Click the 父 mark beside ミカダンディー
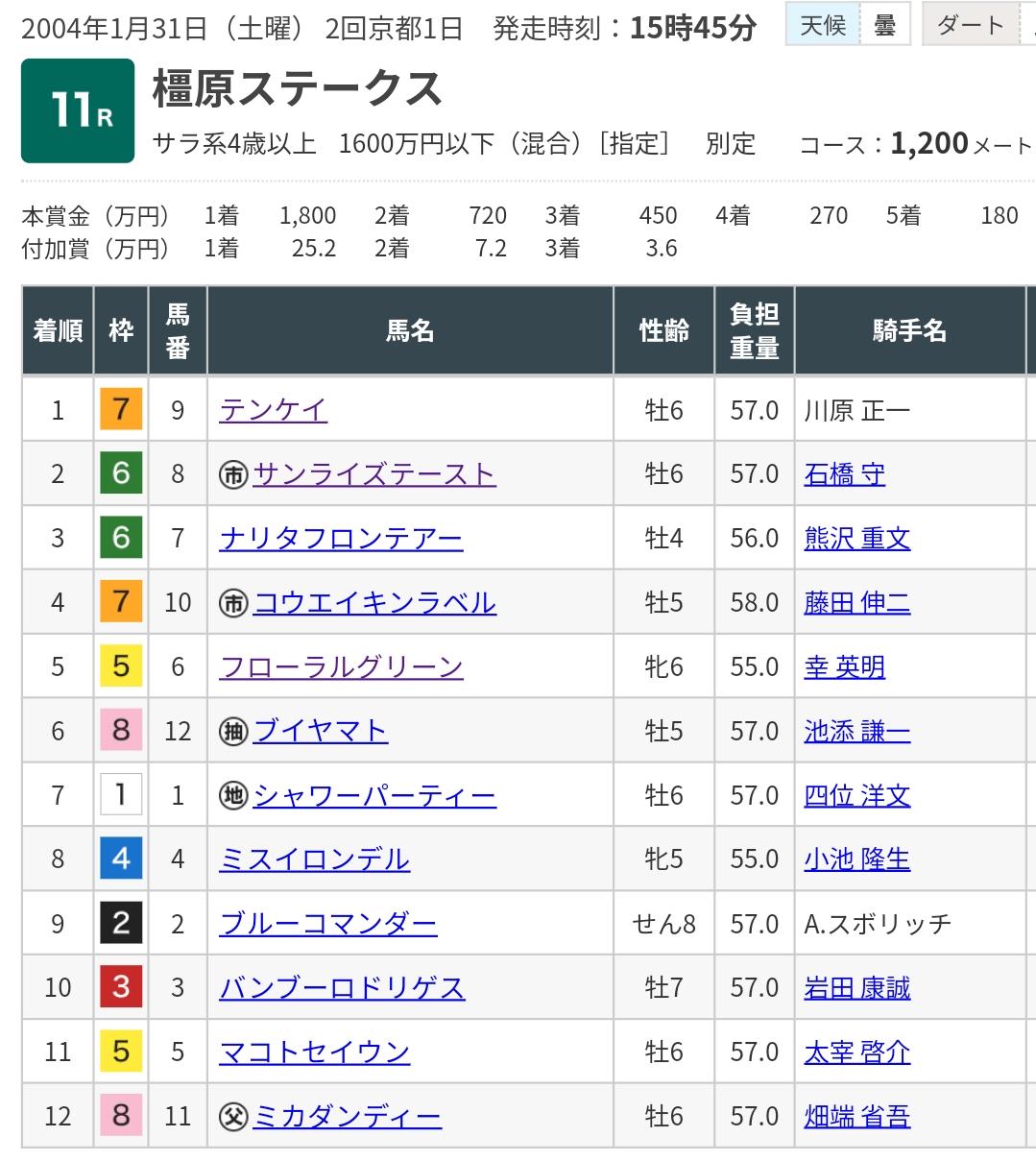Viewport: 1036px width, 1161px height. 233,1117
